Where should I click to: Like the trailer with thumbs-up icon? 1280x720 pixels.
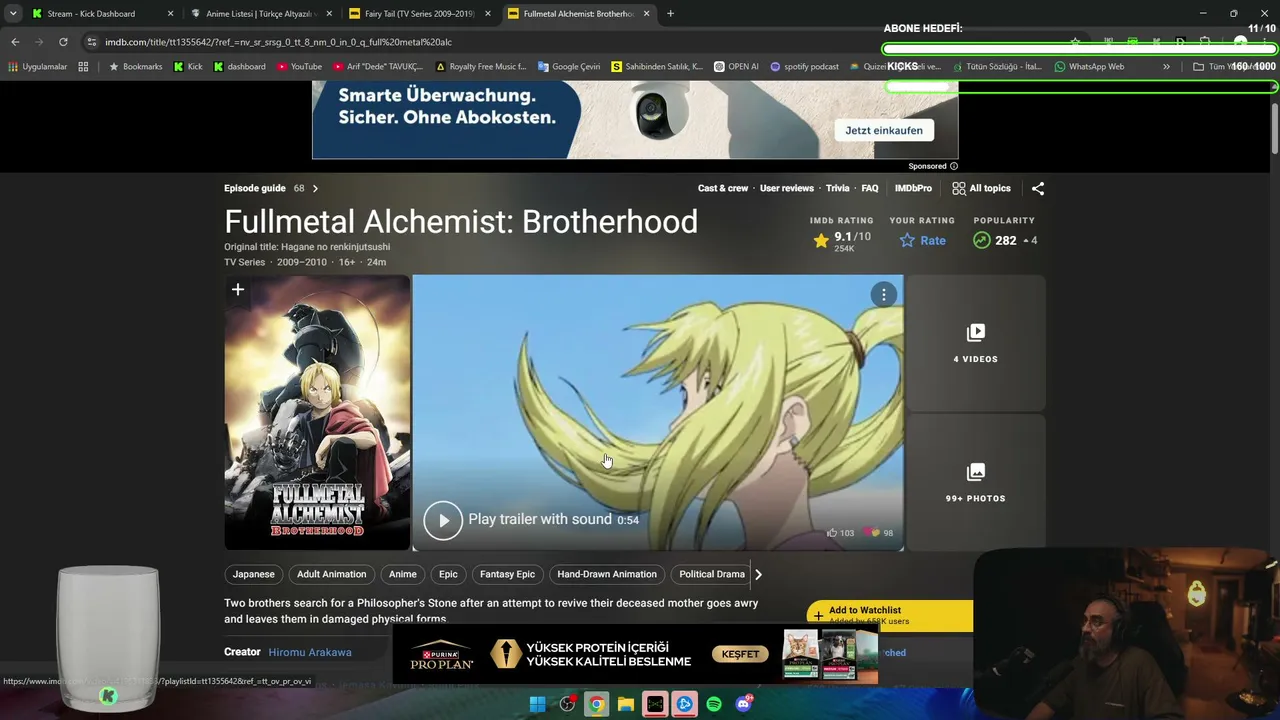click(x=832, y=533)
